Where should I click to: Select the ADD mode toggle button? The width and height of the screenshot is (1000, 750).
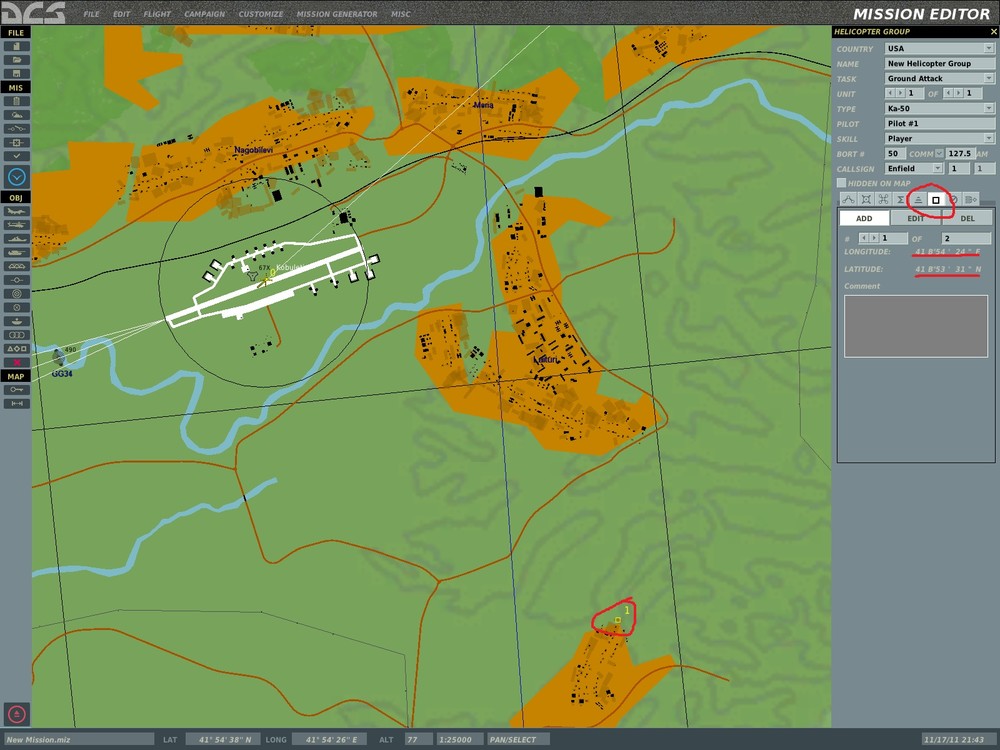[x=864, y=218]
